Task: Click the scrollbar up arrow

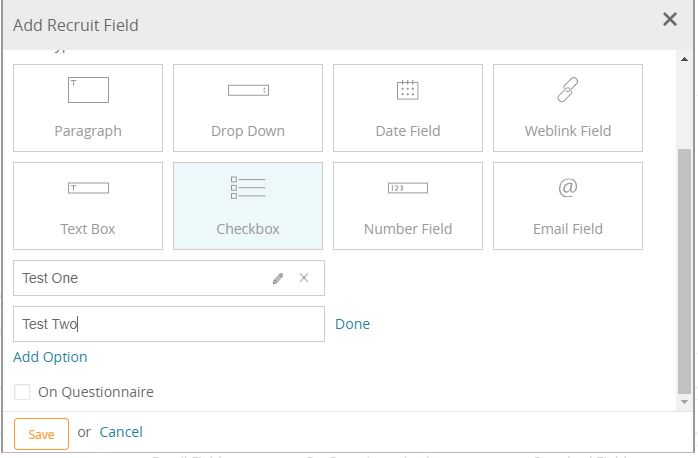Action: coord(684,59)
